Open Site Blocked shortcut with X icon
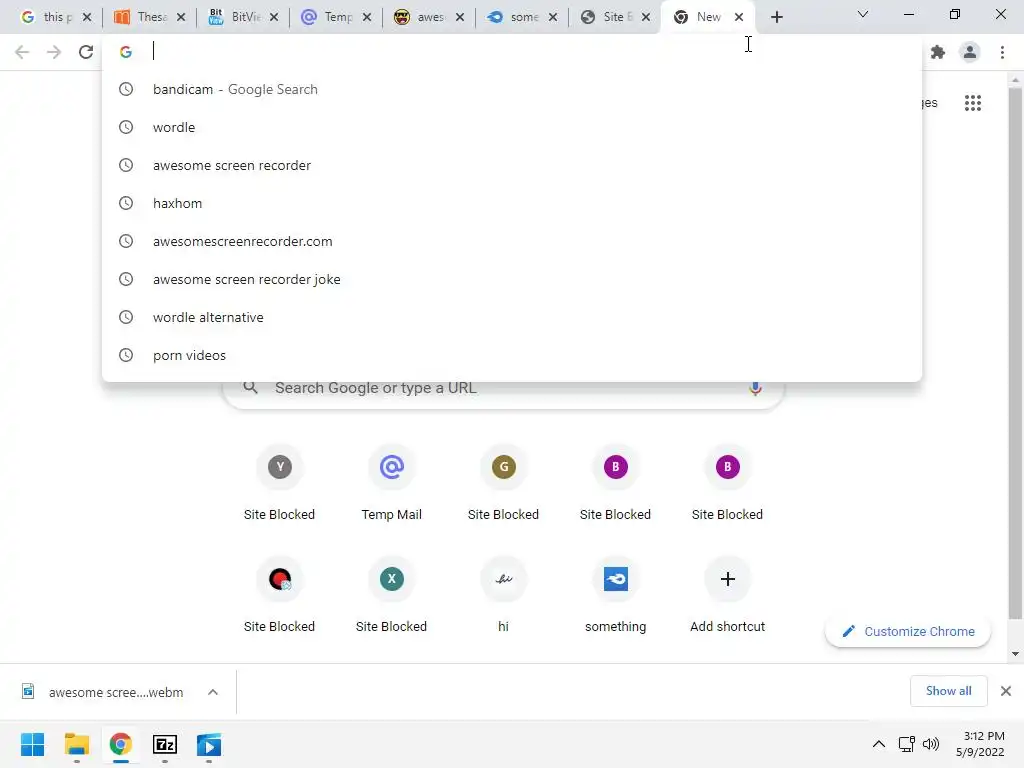 coord(391,596)
